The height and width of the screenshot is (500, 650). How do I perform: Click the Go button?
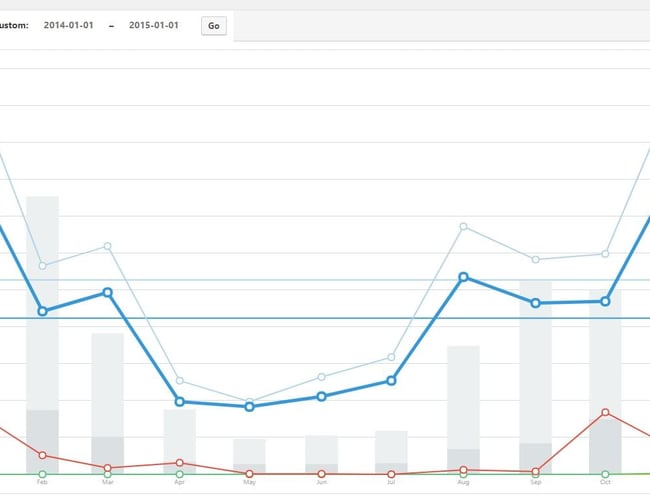213,25
